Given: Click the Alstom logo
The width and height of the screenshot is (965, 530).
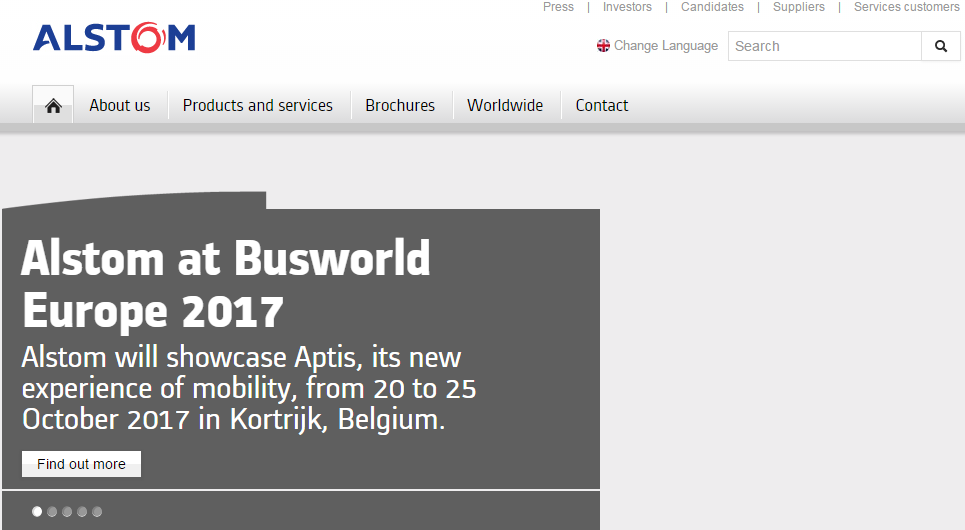Looking at the screenshot, I should click(114, 38).
